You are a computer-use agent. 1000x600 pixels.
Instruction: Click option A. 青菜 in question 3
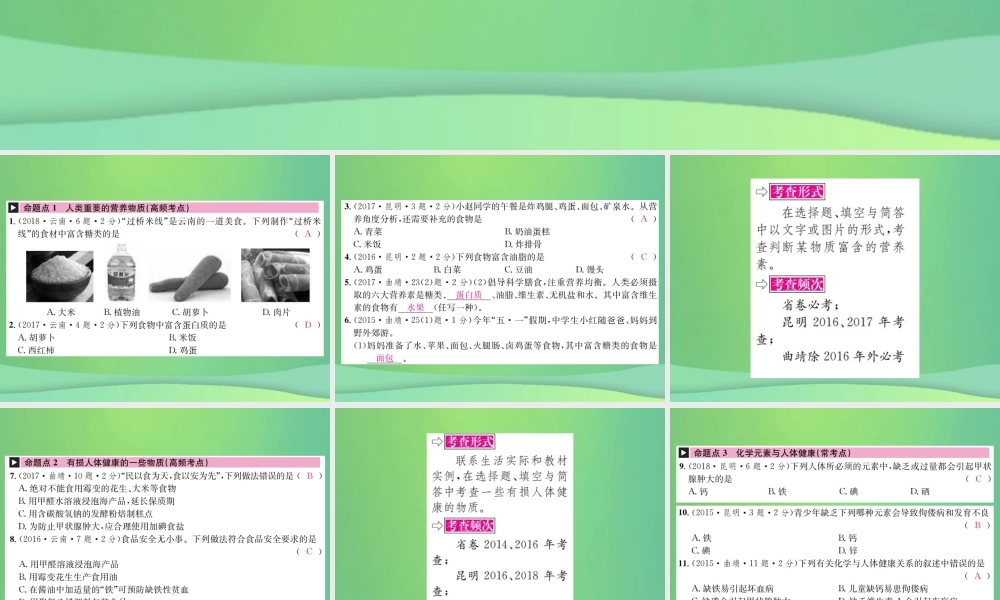coord(368,231)
